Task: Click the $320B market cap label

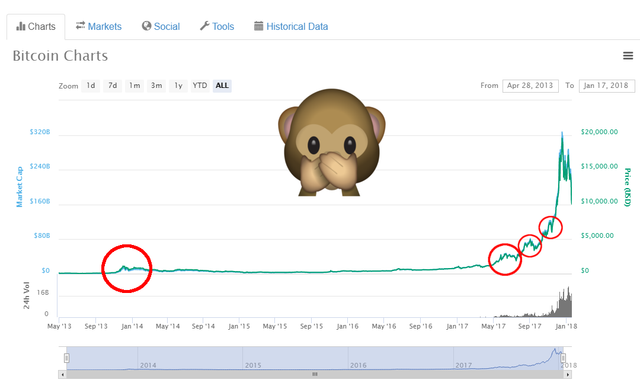Action: click(x=40, y=132)
